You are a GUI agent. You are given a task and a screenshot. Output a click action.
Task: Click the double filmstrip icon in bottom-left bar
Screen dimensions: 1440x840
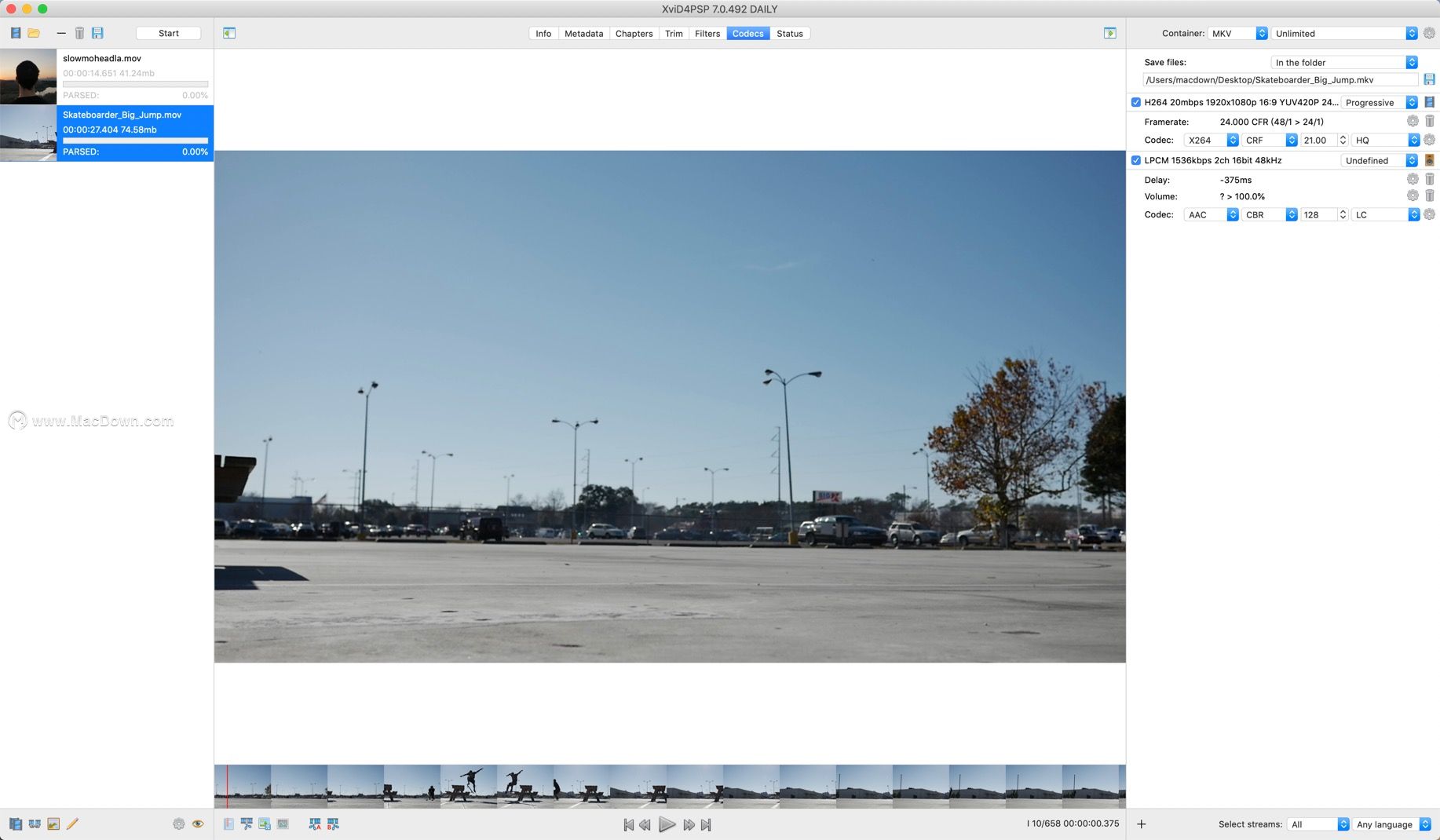click(x=35, y=824)
